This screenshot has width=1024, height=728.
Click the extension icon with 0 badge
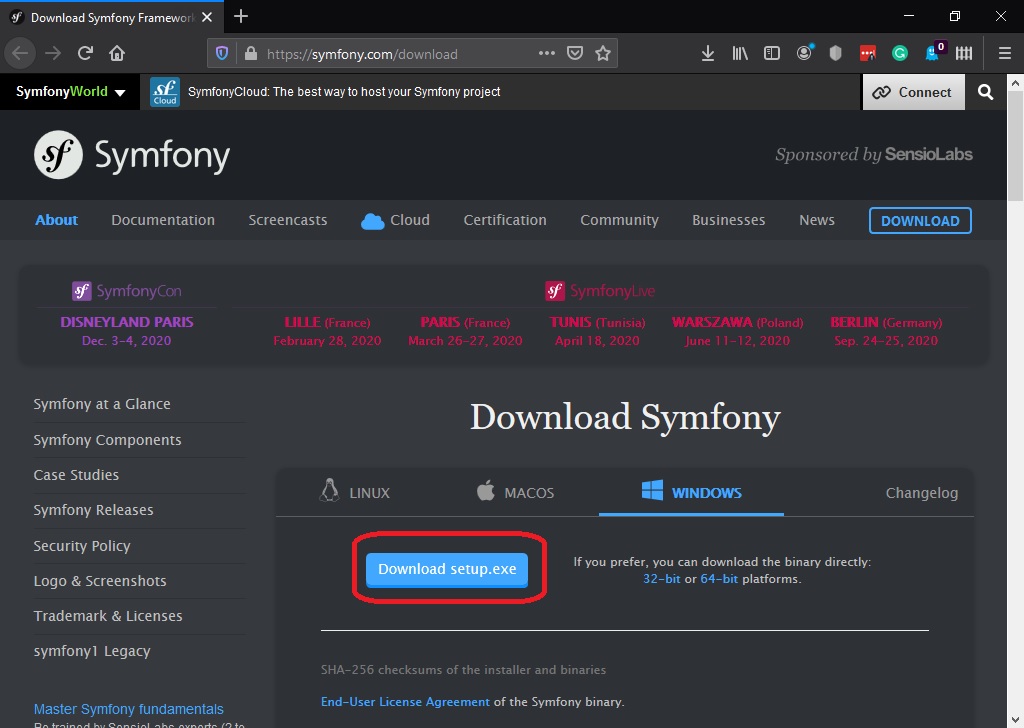pyautogui.click(x=934, y=52)
